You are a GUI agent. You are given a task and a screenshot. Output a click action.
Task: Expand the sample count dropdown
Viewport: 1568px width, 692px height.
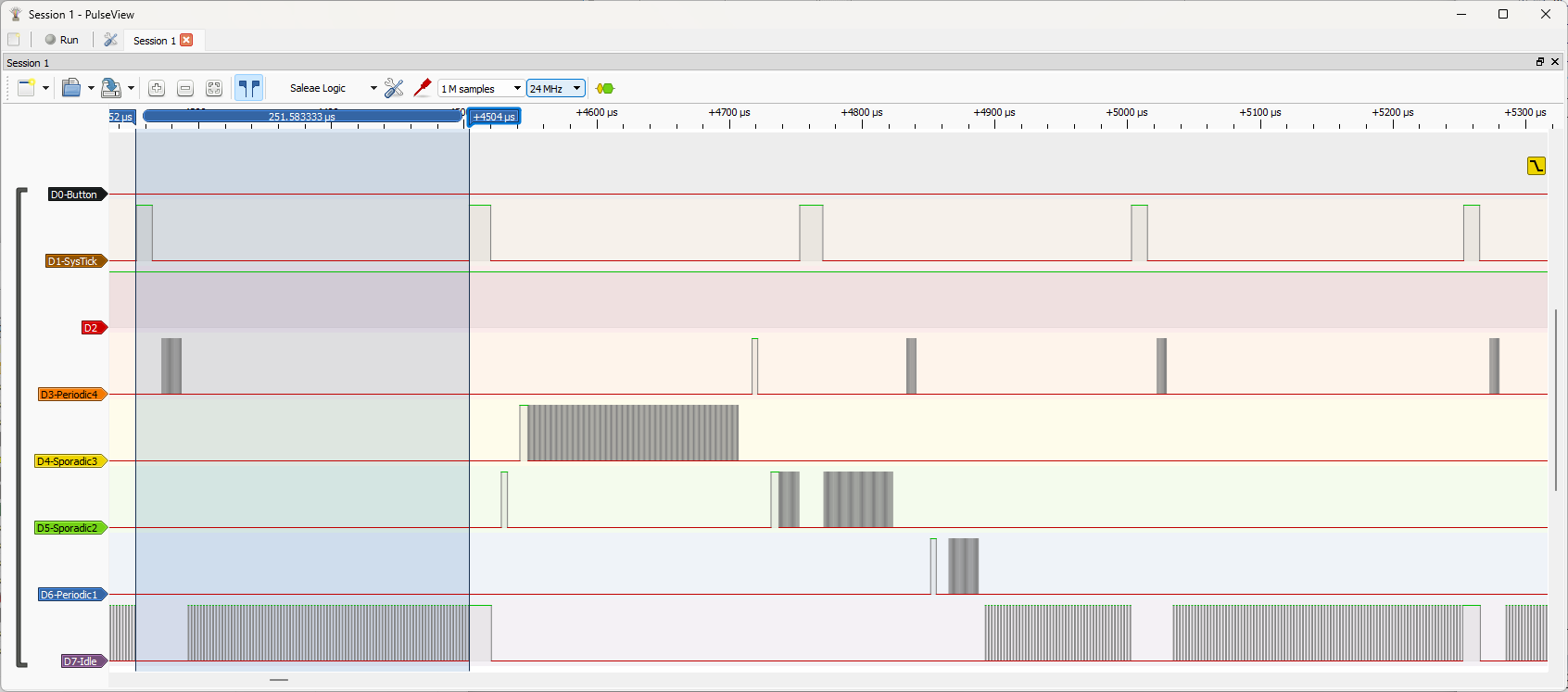click(x=516, y=88)
